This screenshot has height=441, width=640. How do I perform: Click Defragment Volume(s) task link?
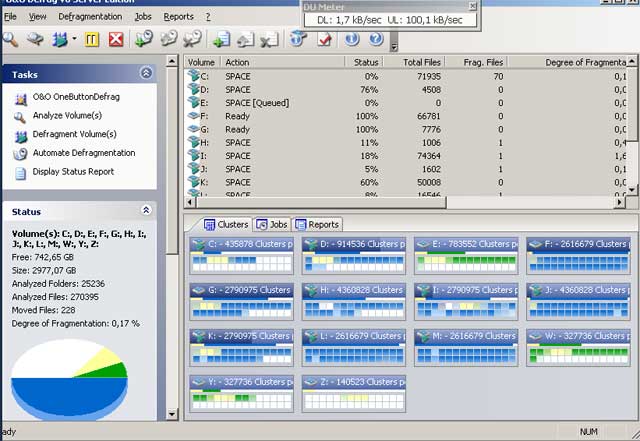[75, 134]
